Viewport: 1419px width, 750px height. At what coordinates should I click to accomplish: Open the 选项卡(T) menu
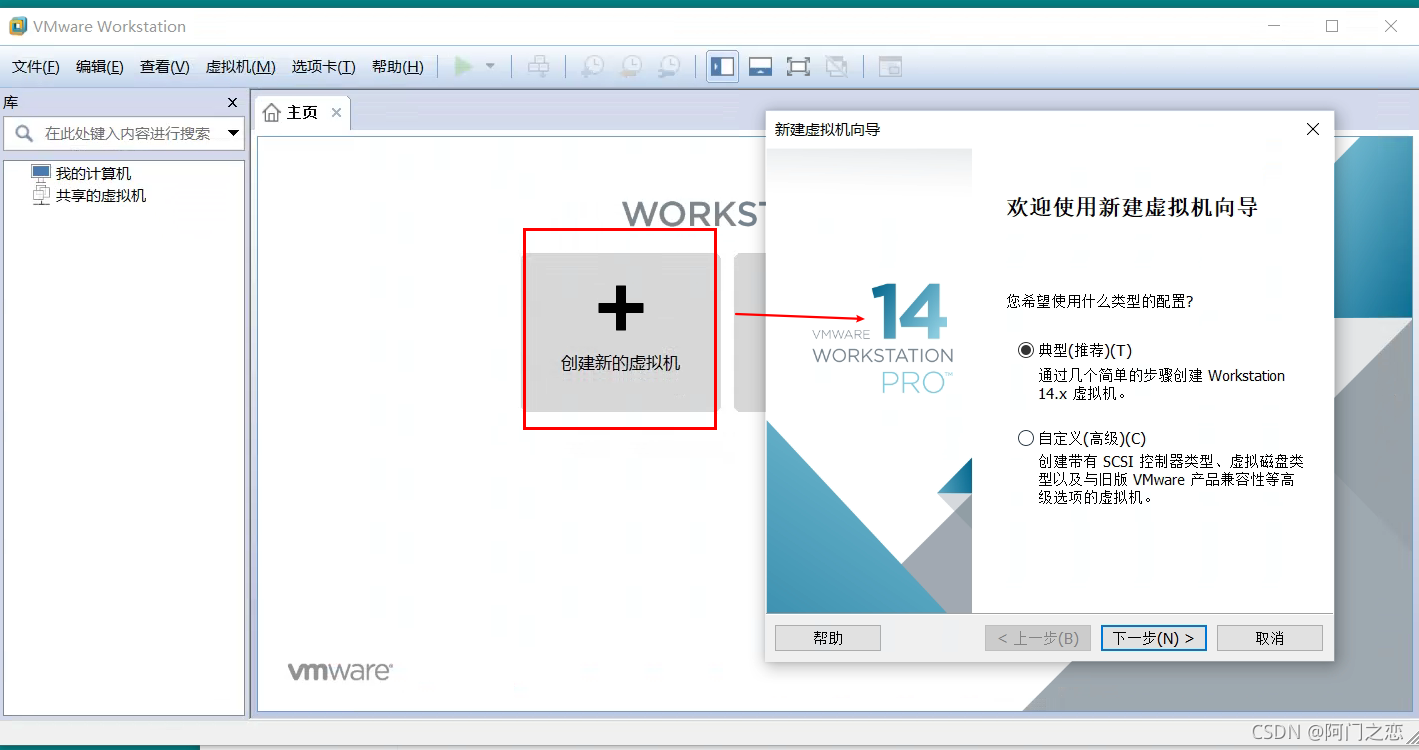[323, 67]
